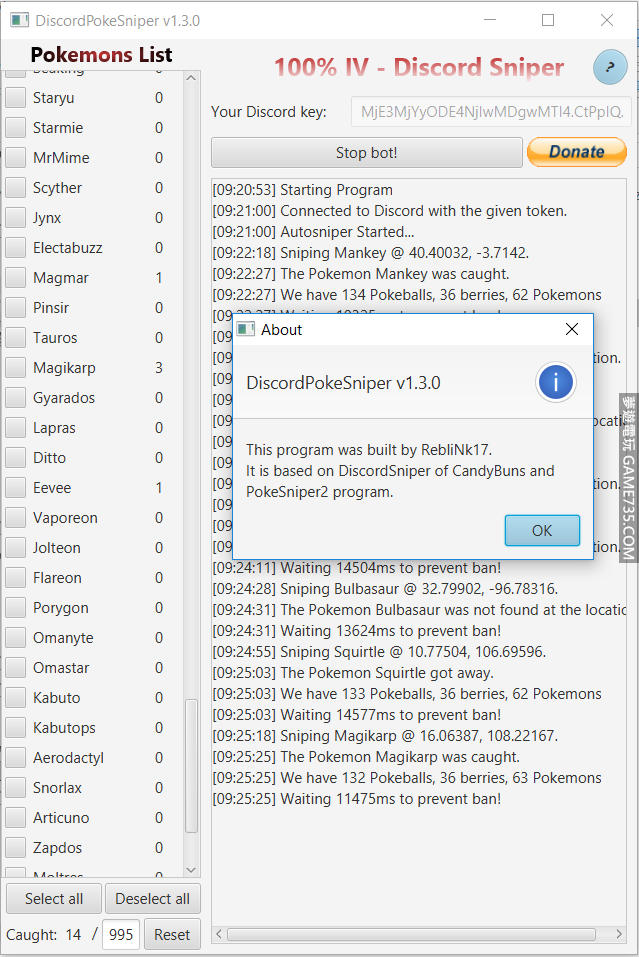639x957 pixels.
Task: Click the blue info icon in About dialog
Action: tap(555, 382)
